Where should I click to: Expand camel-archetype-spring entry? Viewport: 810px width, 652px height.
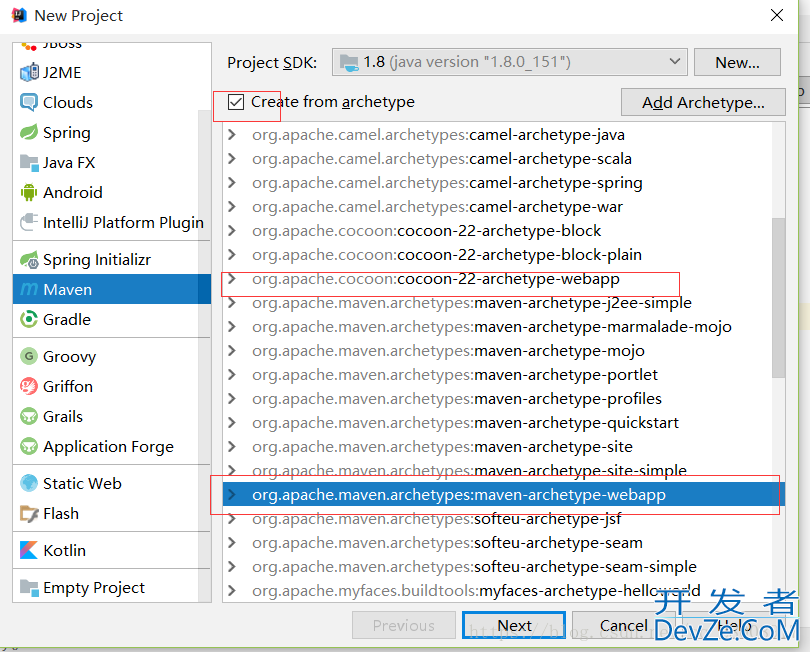tap(232, 183)
